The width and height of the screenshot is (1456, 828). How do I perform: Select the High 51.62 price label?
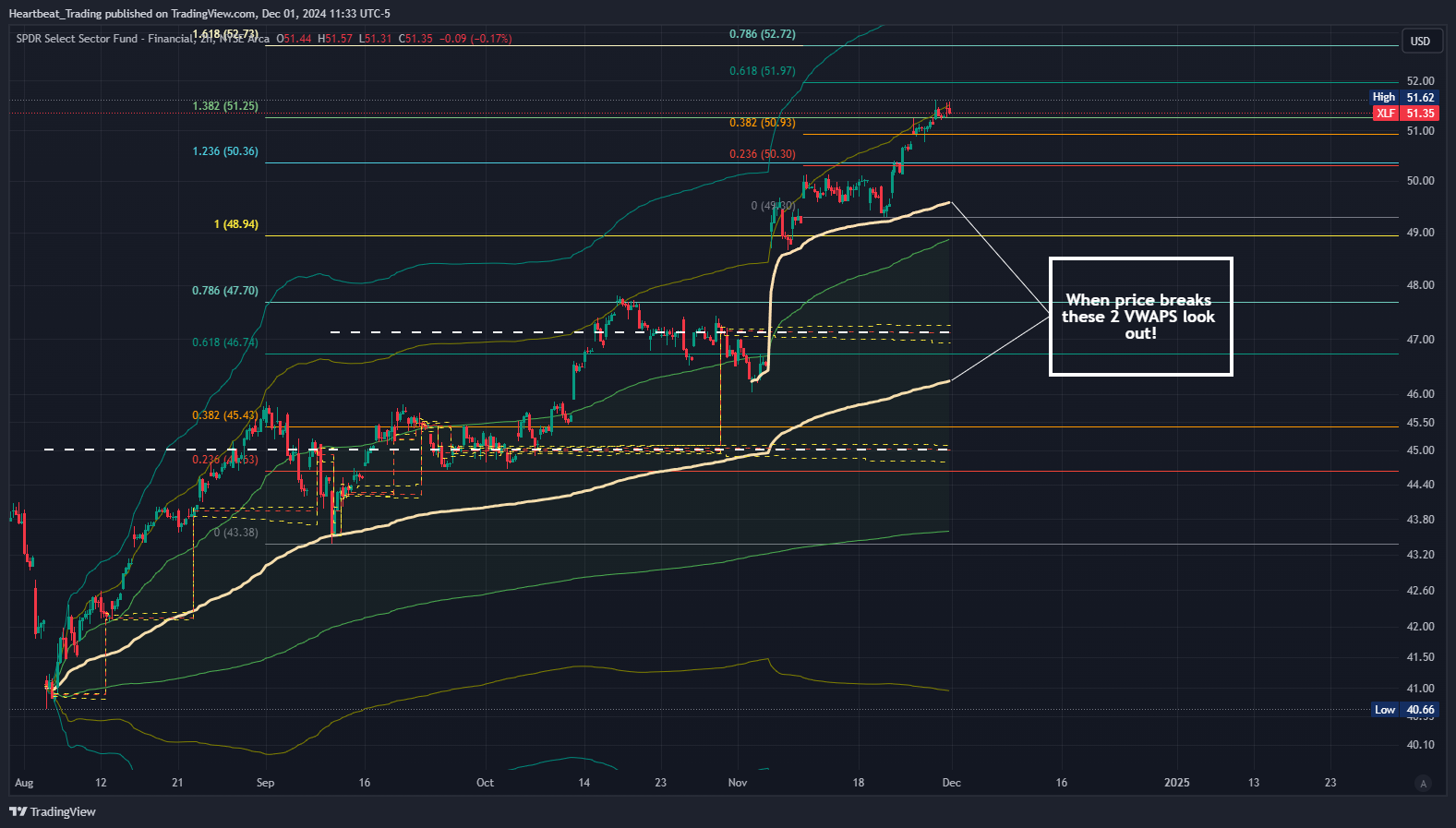(x=1403, y=97)
